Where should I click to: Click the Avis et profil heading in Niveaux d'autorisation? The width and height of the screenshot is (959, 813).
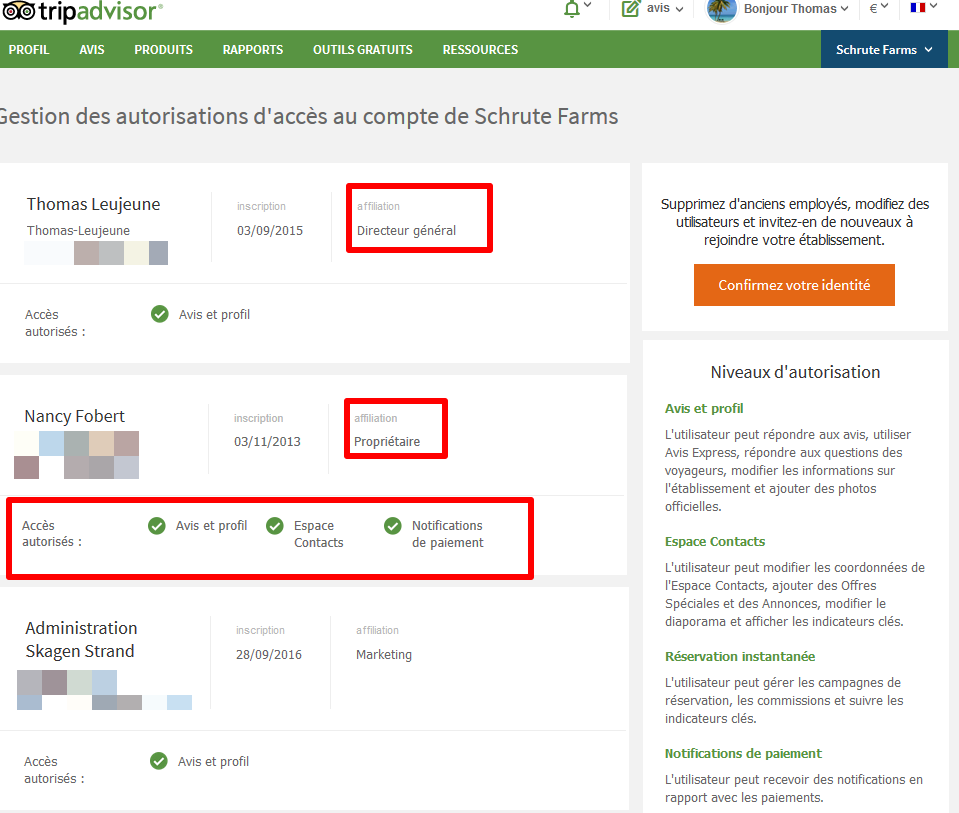pyautogui.click(x=704, y=408)
